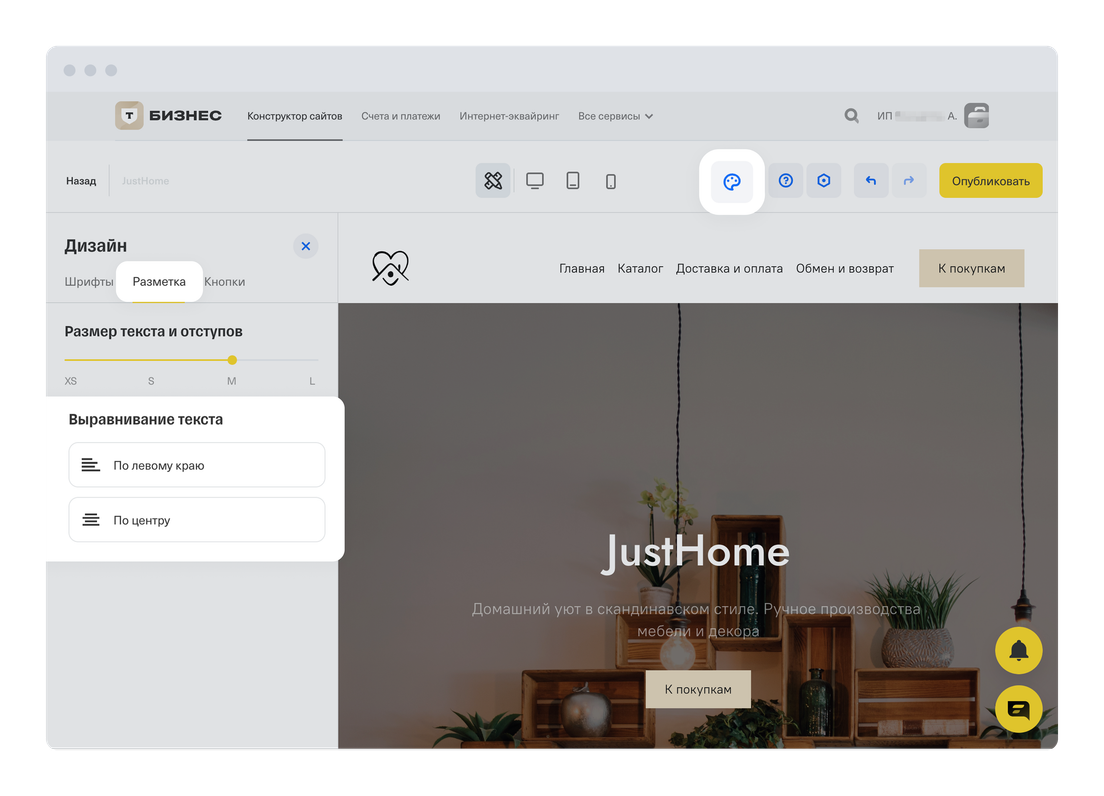Switch to desktop preview monitor icon
Image resolution: width=1104 pixels, height=796 pixels.
pyautogui.click(x=535, y=181)
